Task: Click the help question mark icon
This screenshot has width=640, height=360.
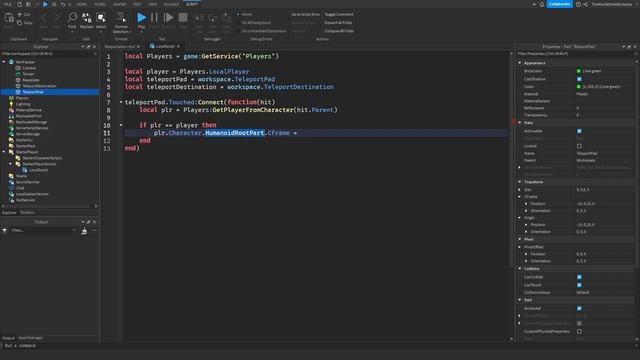Action: coord(578,4)
